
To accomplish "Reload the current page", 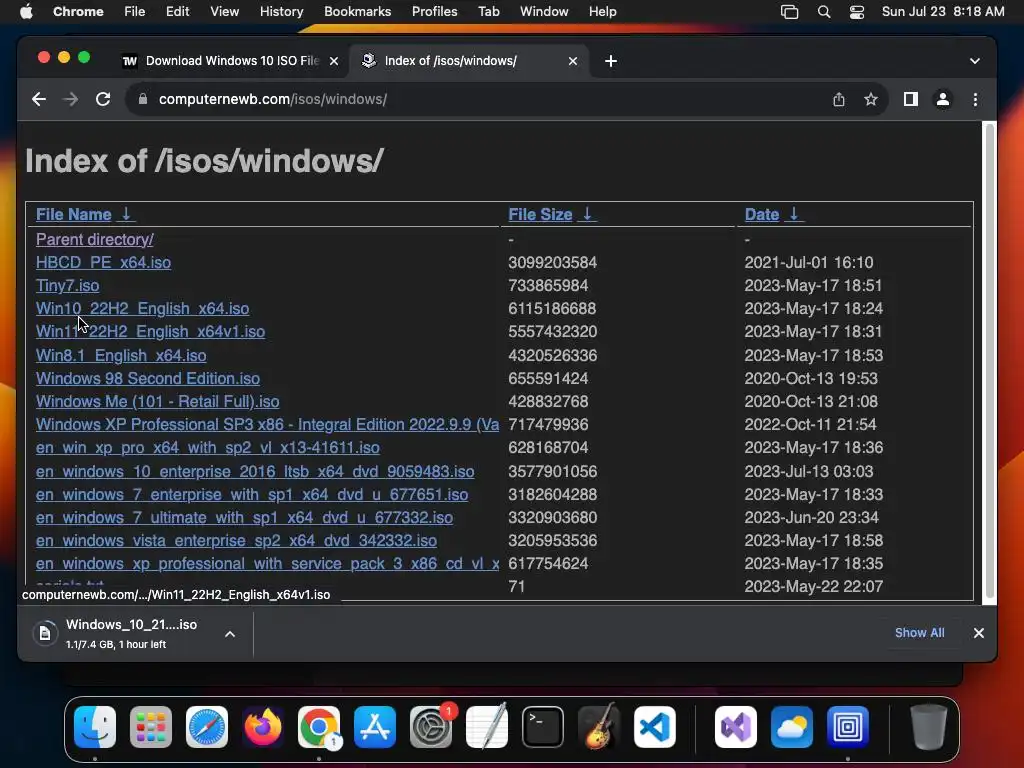I will 103,99.
